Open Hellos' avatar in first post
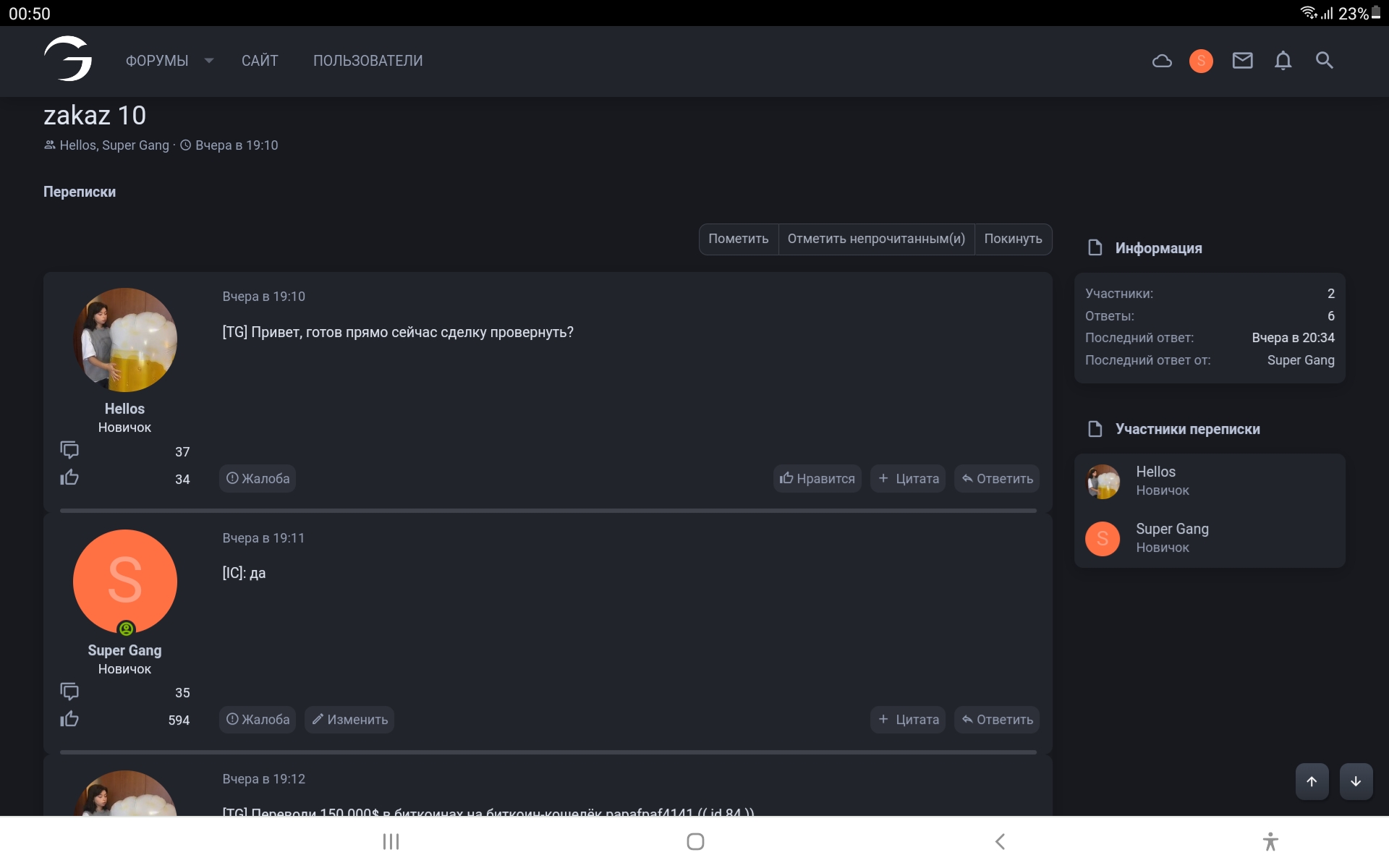1389x868 pixels. 125,339
